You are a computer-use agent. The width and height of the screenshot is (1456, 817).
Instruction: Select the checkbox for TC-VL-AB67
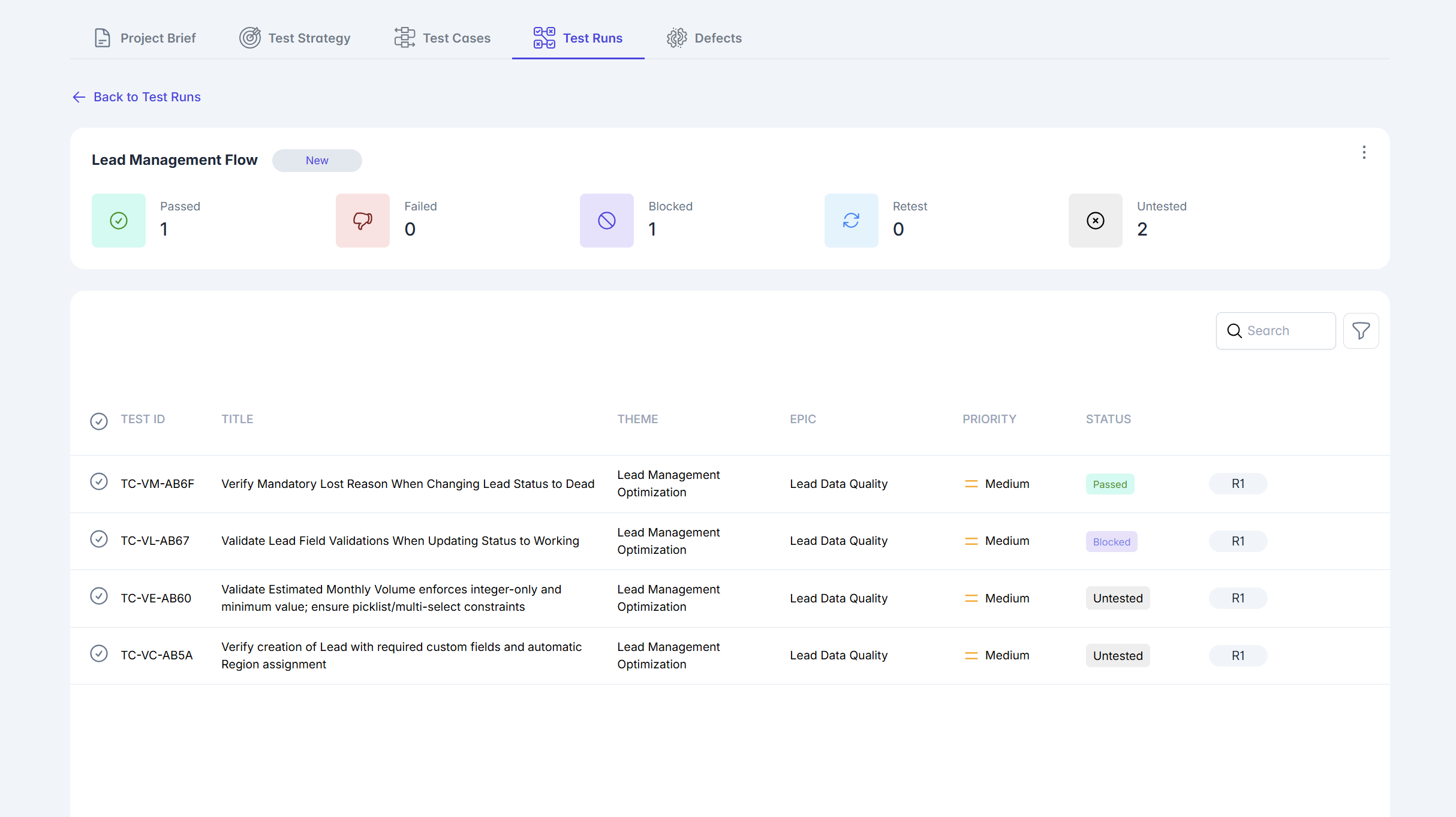pyautogui.click(x=99, y=539)
